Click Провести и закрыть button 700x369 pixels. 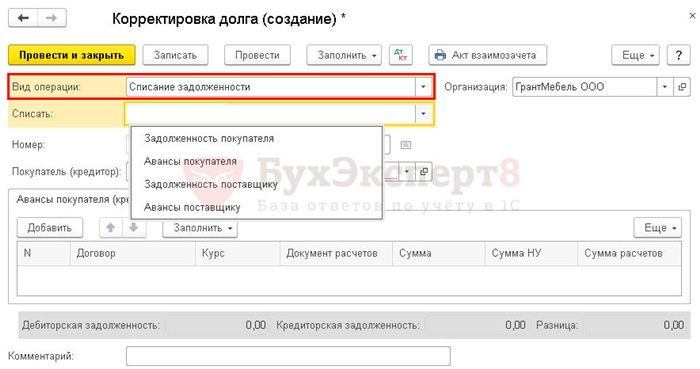(x=71, y=55)
